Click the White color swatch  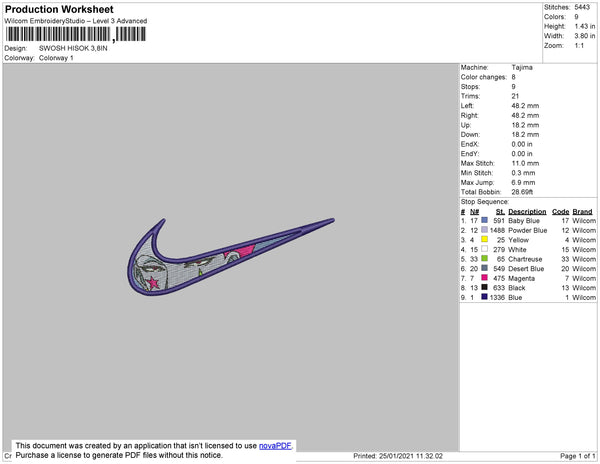tap(484, 249)
